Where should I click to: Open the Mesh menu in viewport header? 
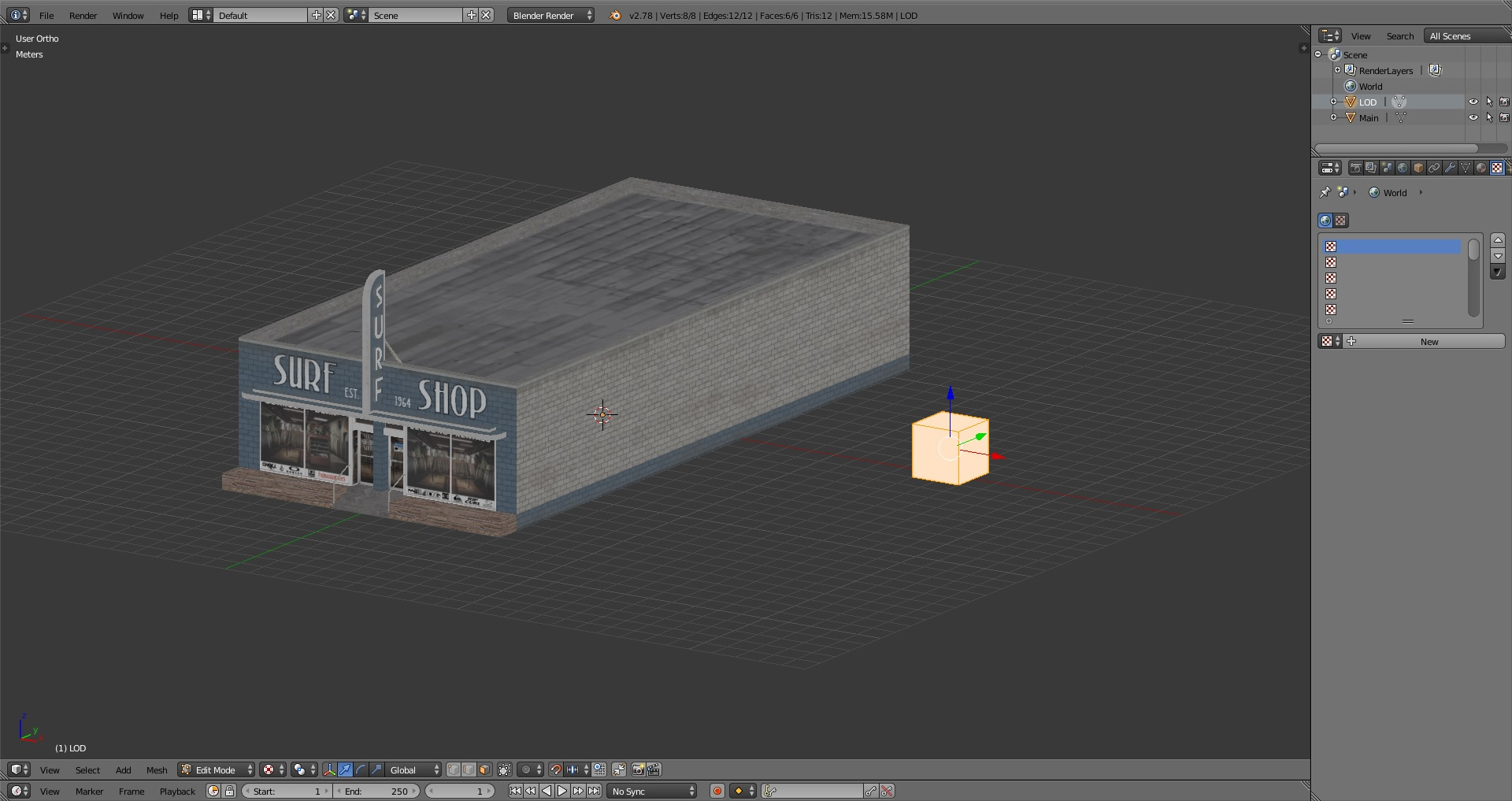tap(157, 769)
